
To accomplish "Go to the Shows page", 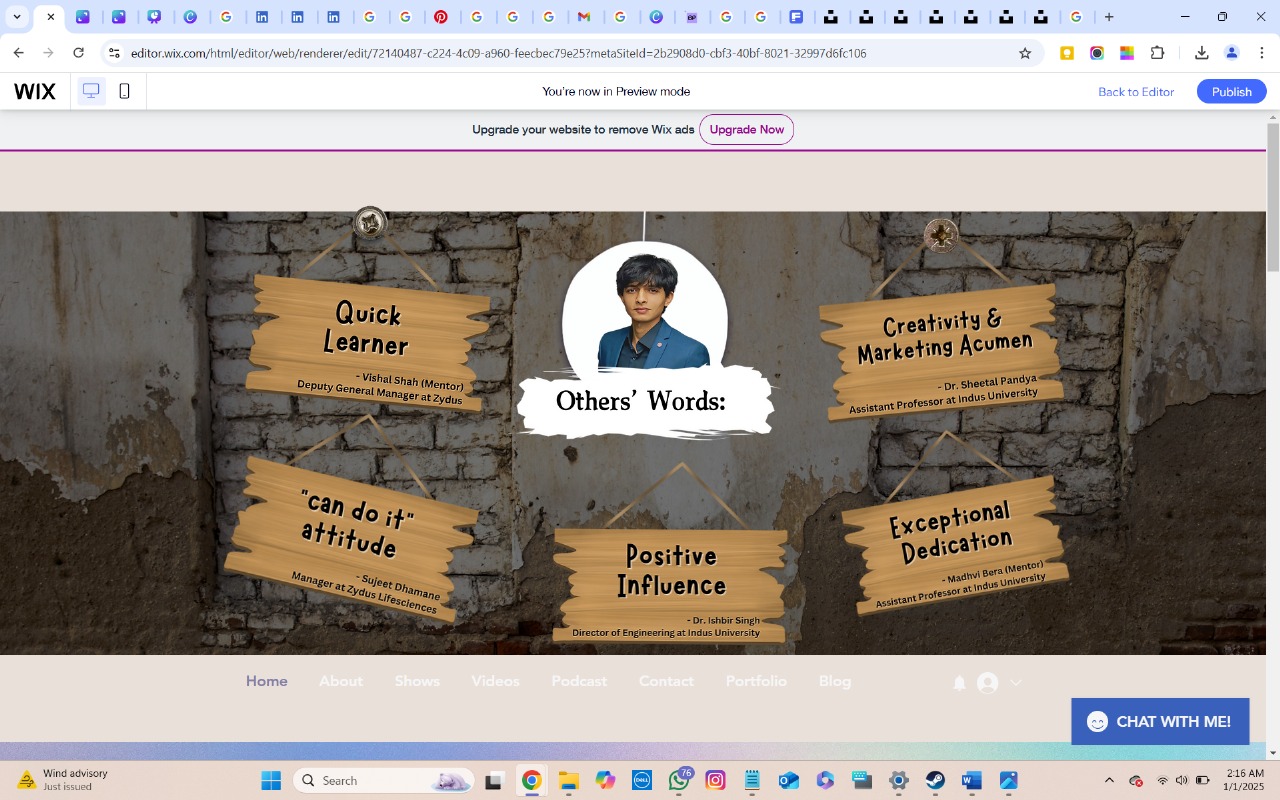I will point(417,681).
